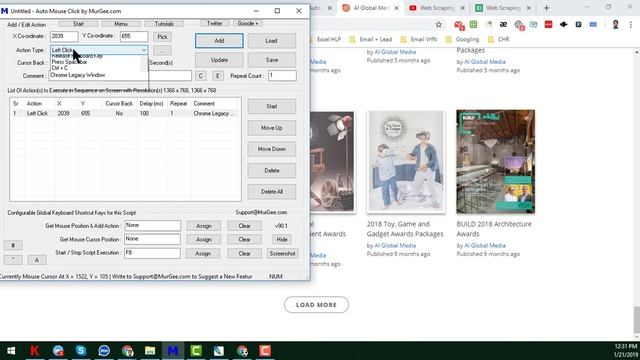
Task: Open the 2018 Toy, Game and Gadget Awards thumbnail
Action: coord(406,162)
